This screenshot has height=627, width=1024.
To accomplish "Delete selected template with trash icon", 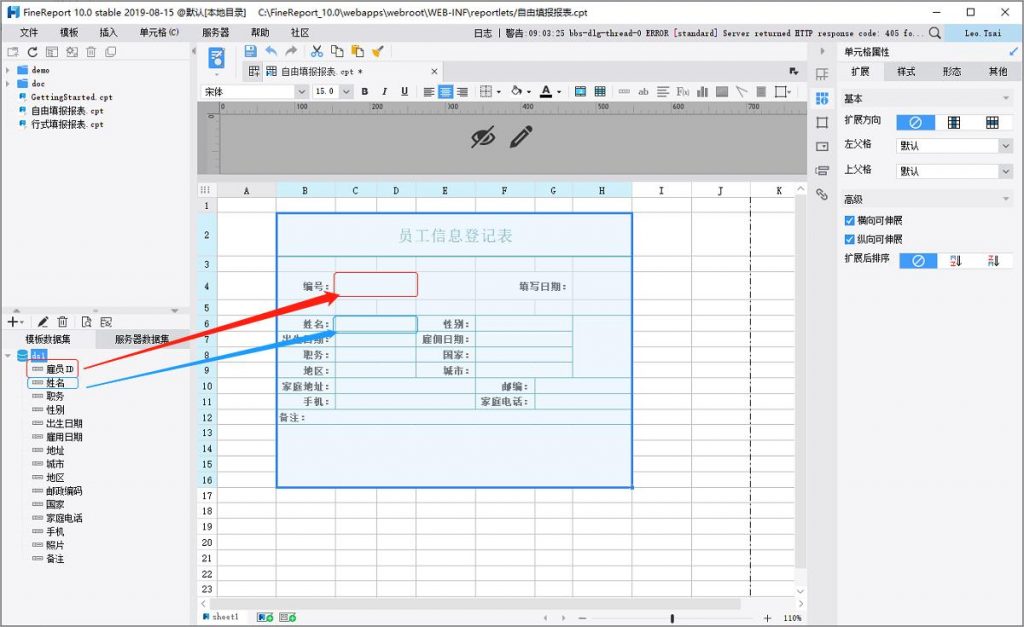I will [x=91, y=52].
